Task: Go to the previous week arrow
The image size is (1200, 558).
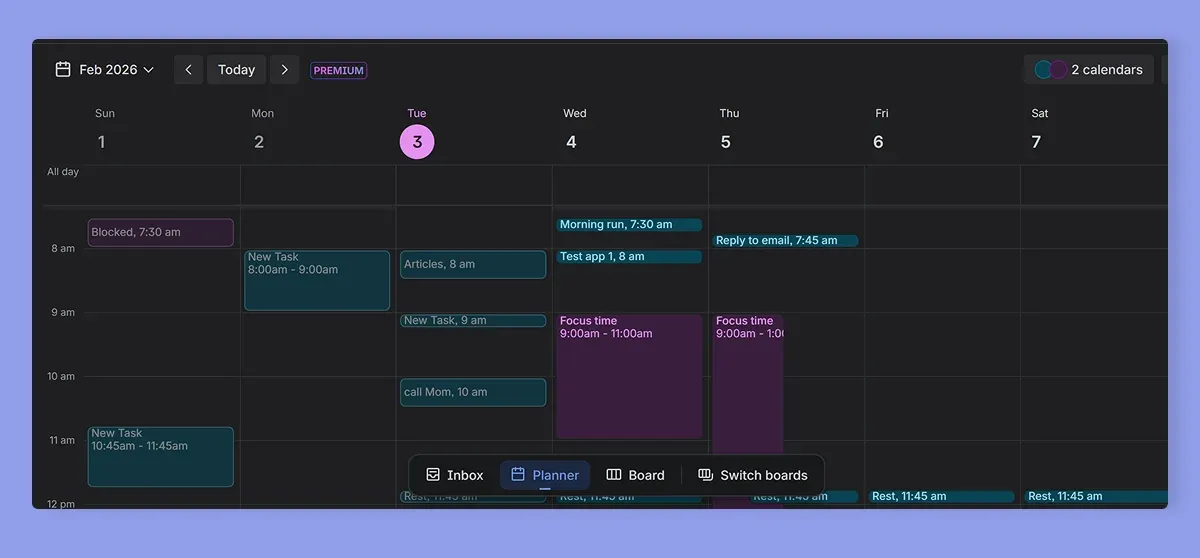Action: pyautogui.click(x=188, y=70)
